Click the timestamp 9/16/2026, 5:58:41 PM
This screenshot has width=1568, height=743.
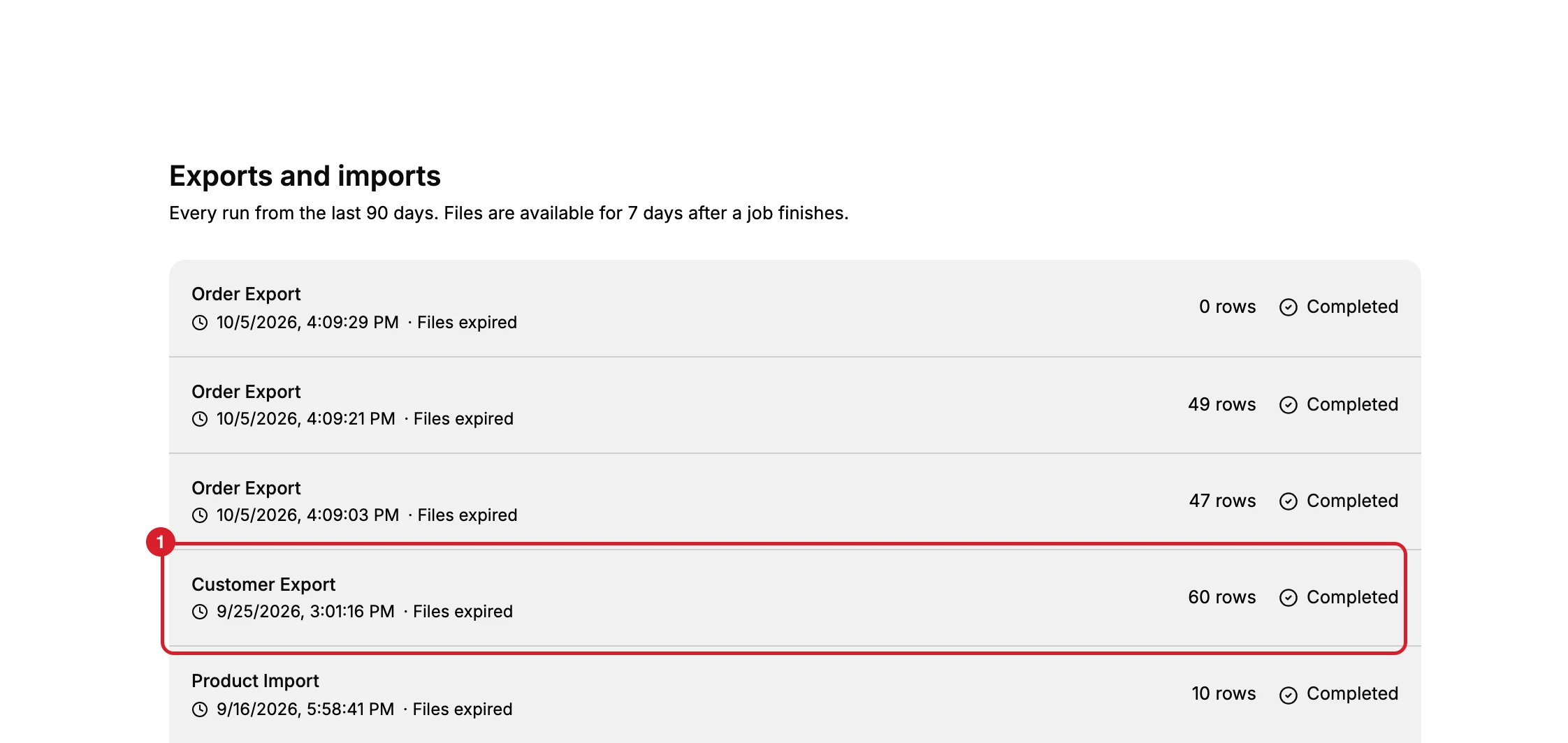[305, 709]
